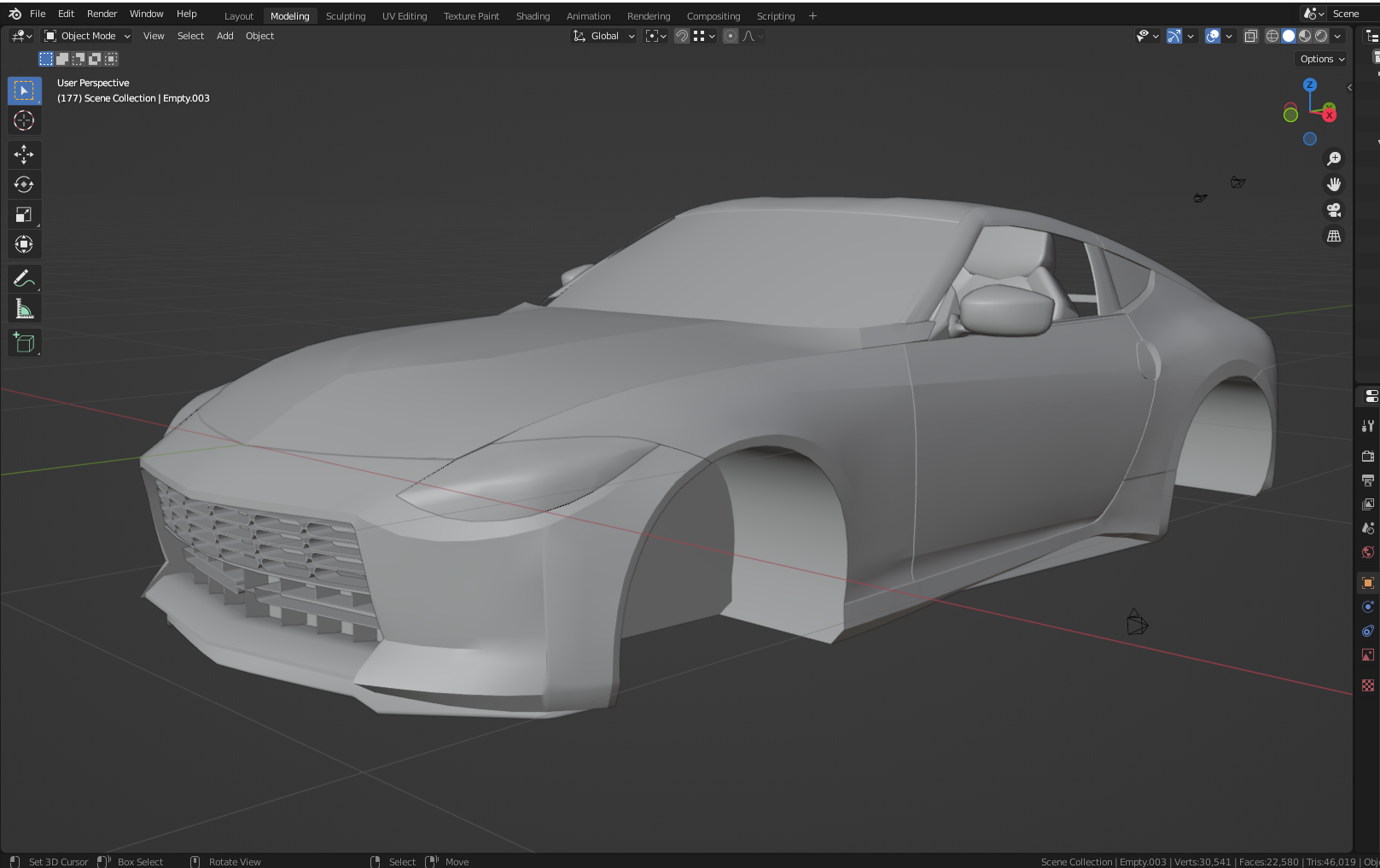Choose the subtract selection mode icon
The image size is (1380, 868).
click(79, 59)
